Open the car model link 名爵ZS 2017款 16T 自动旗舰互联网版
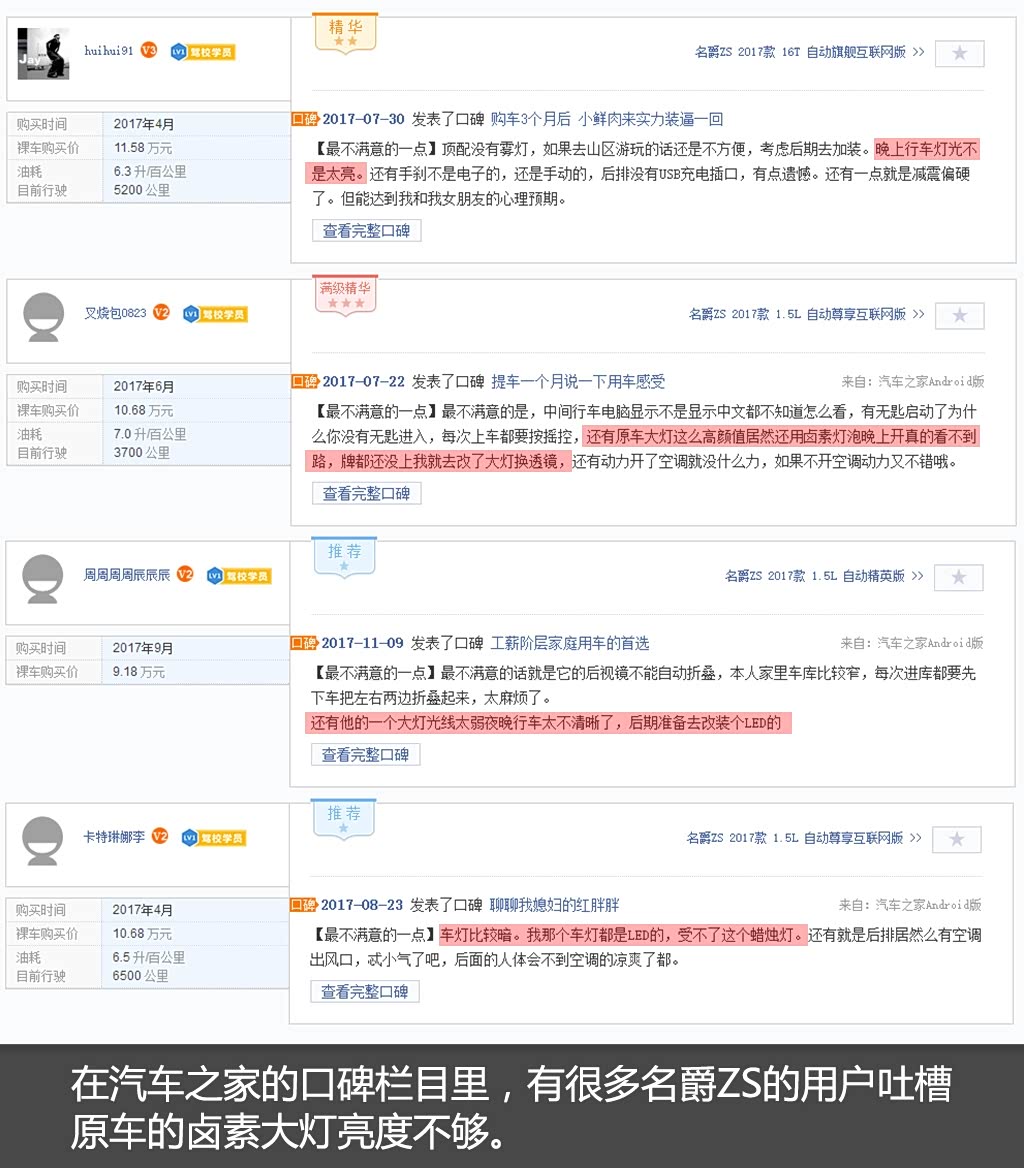 click(x=800, y=51)
